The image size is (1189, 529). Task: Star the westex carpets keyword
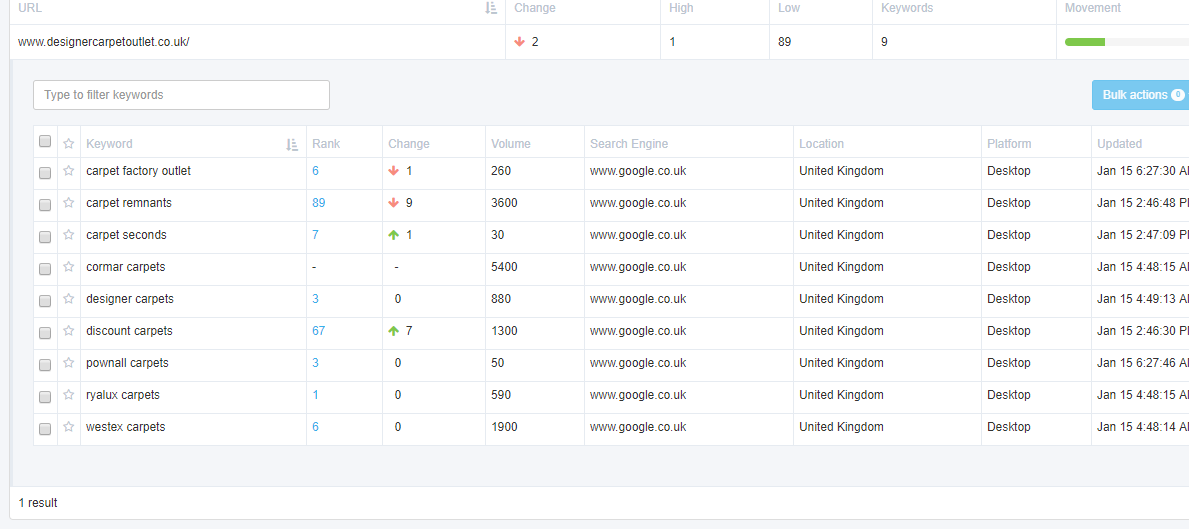pos(69,427)
